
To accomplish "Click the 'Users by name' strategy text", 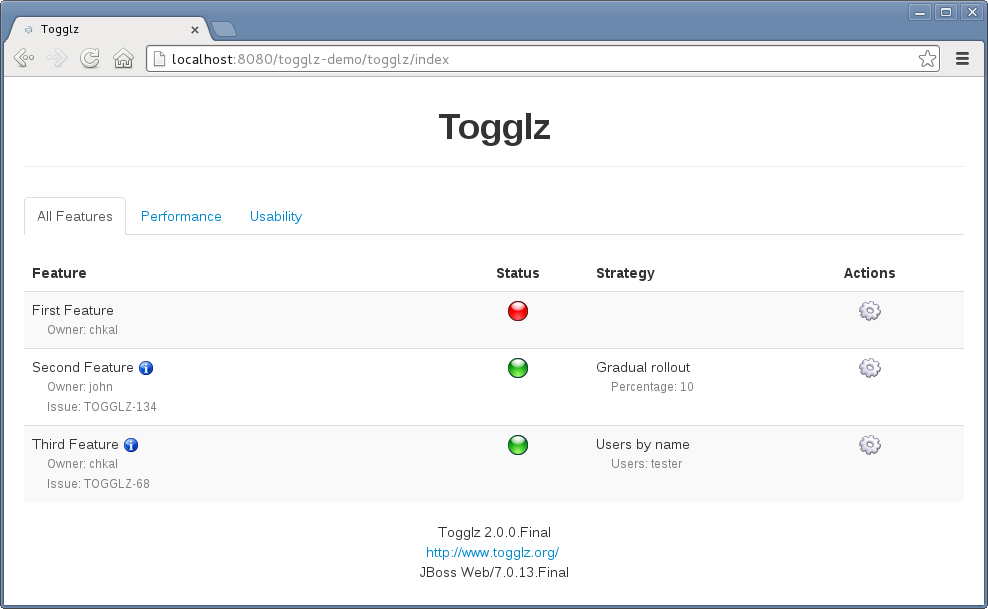I will 643,444.
